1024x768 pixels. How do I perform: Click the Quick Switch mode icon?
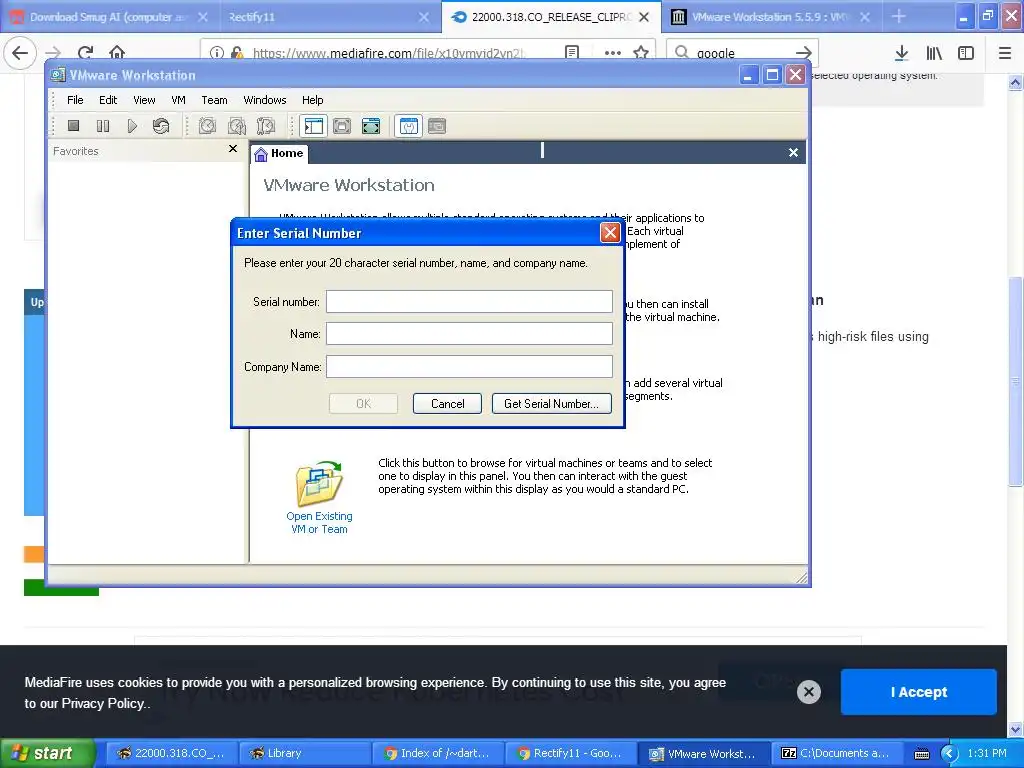point(342,125)
